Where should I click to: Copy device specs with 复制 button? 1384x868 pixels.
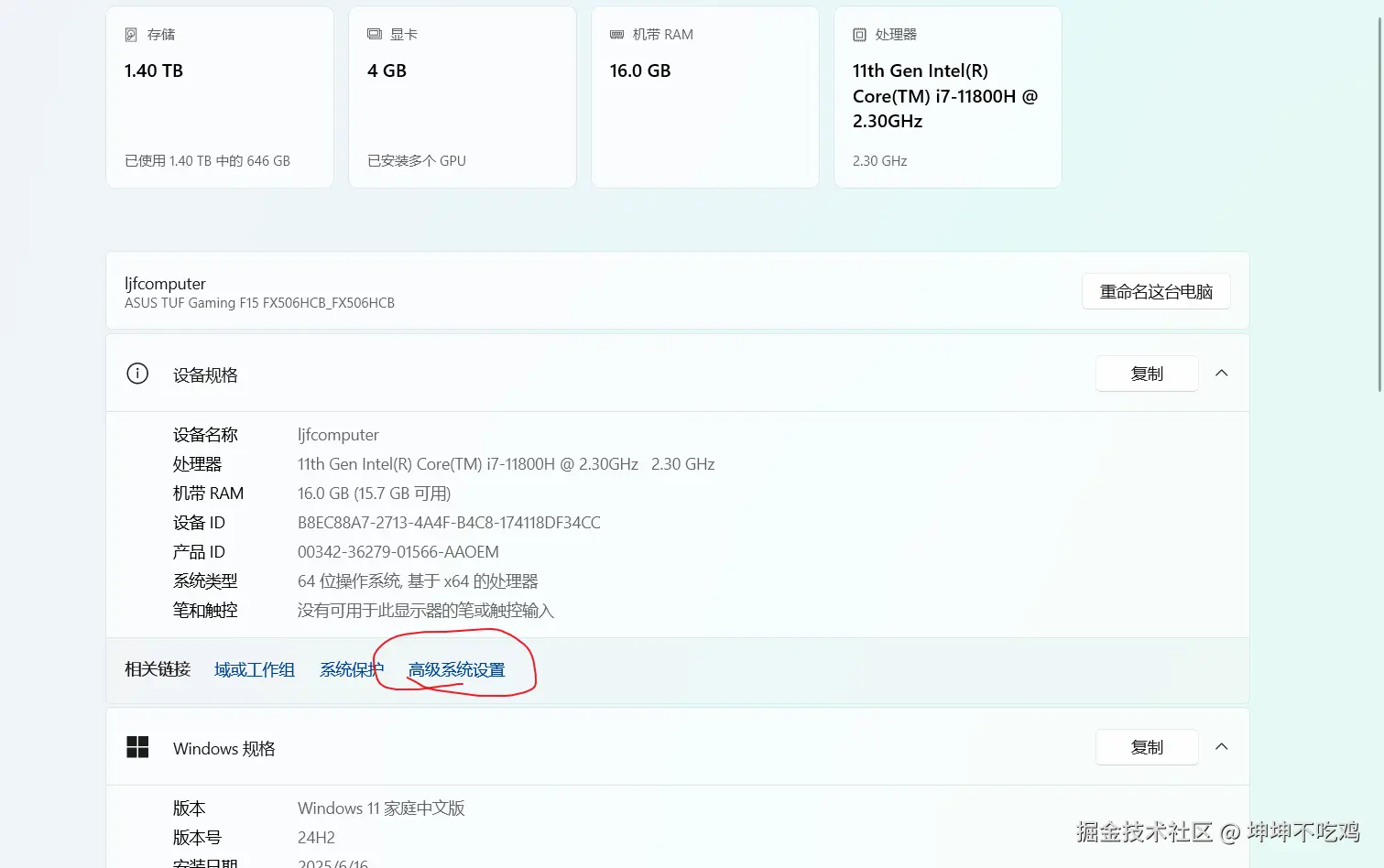1147,374
